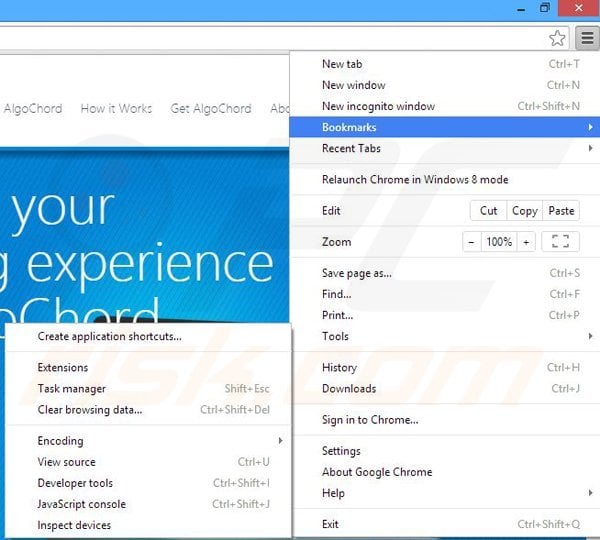Bookmark this page with the star icon
Image resolution: width=600 pixels, height=540 pixels.
pos(557,38)
